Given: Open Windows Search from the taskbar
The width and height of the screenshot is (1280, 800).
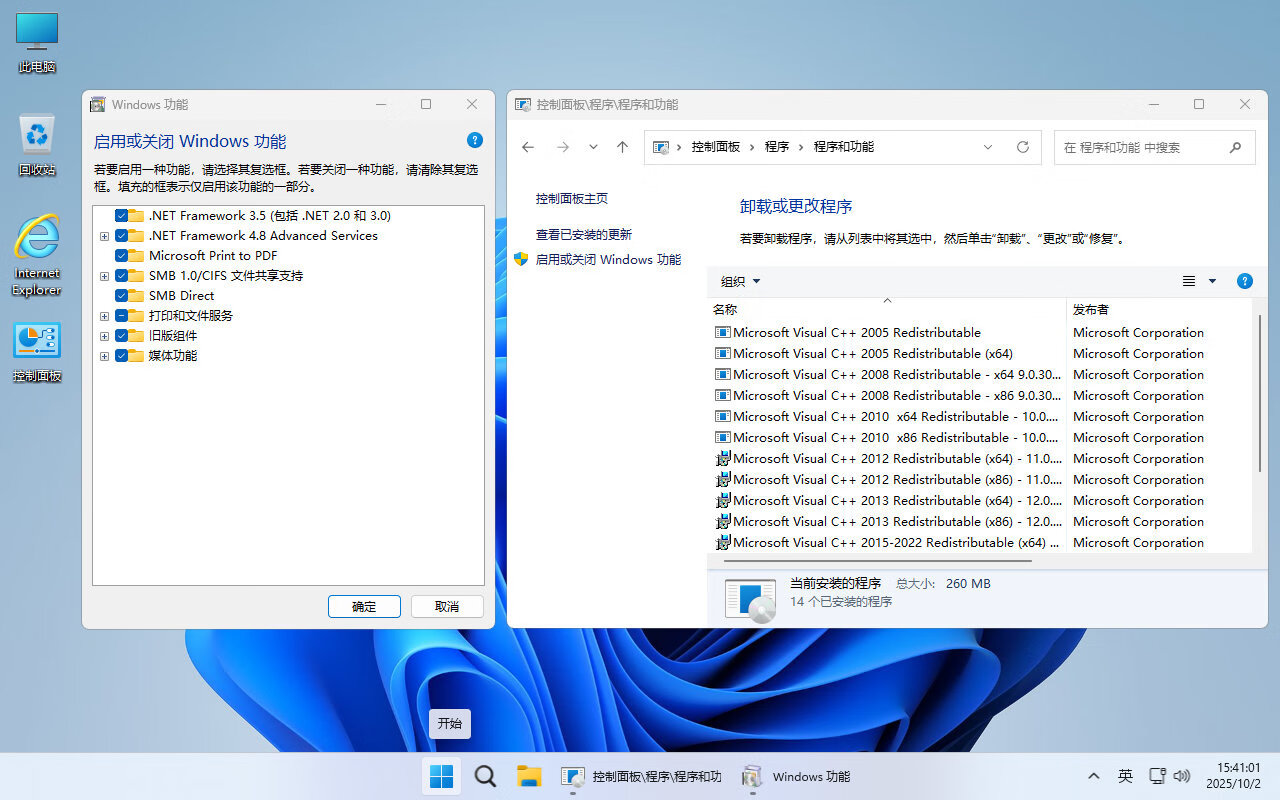Looking at the screenshot, I should coord(485,776).
